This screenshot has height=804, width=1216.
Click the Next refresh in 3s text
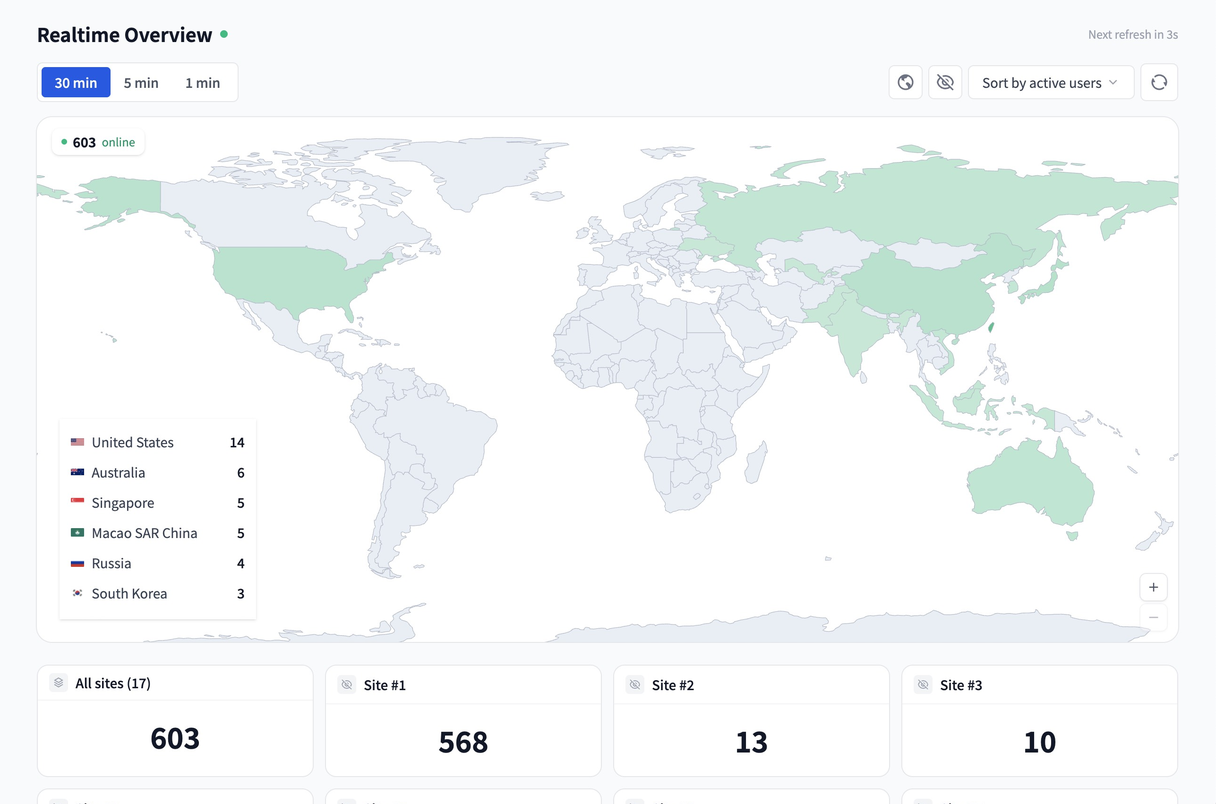click(1133, 34)
